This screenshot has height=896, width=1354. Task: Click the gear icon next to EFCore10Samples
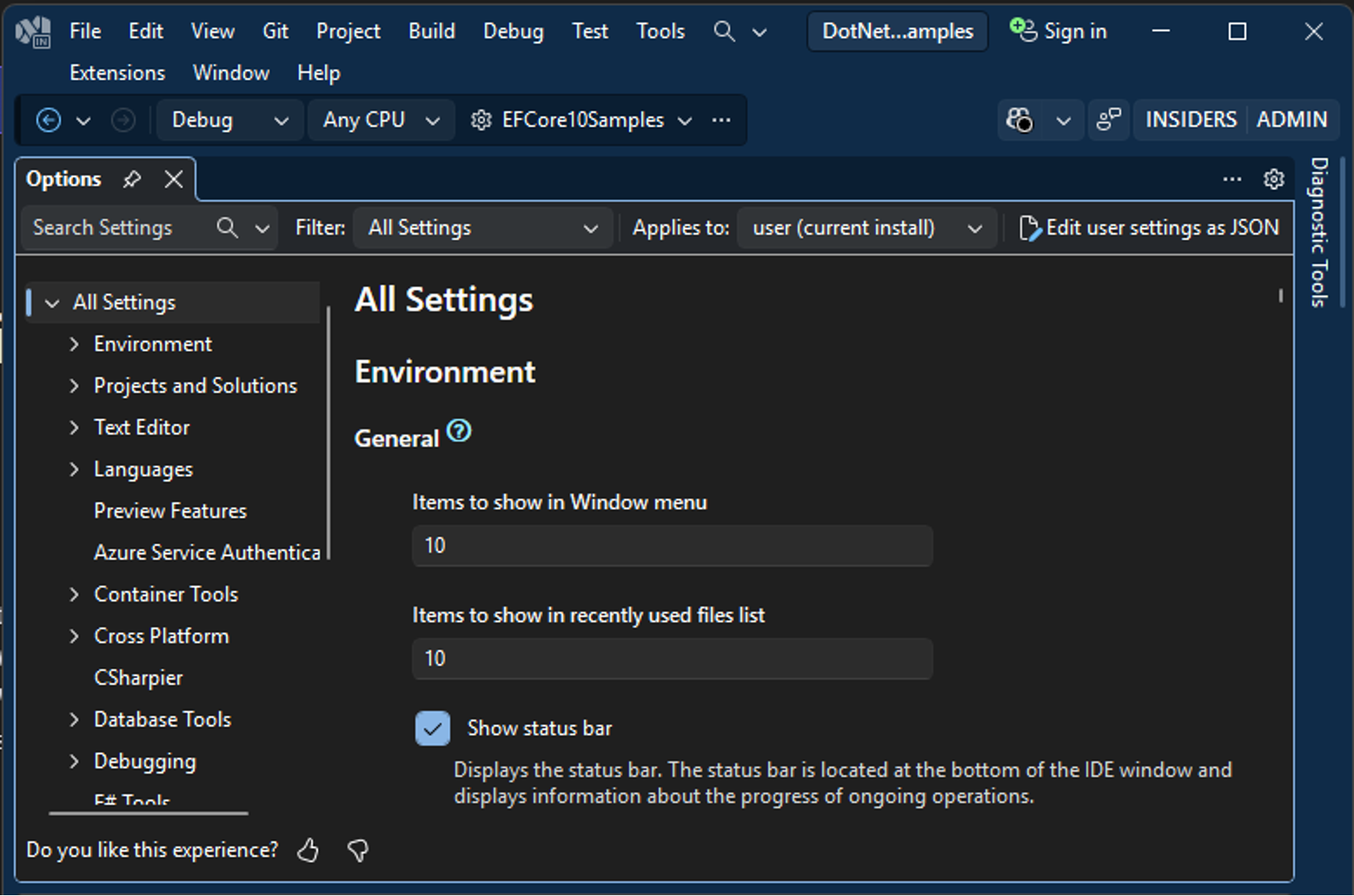tap(481, 119)
